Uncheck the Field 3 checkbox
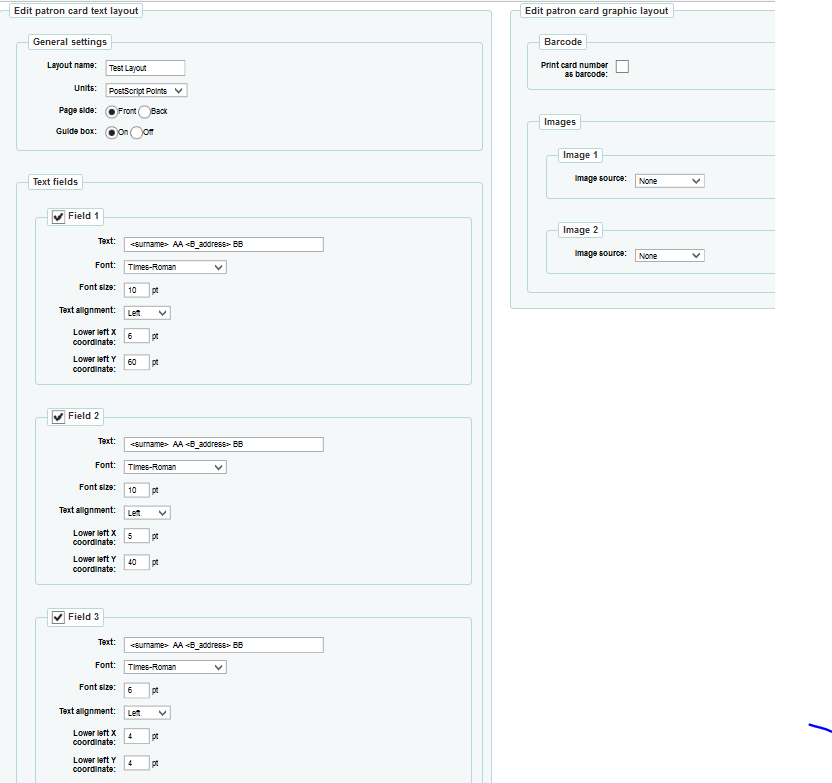The height and width of the screenshot is (783, 832). click(58, 618)
